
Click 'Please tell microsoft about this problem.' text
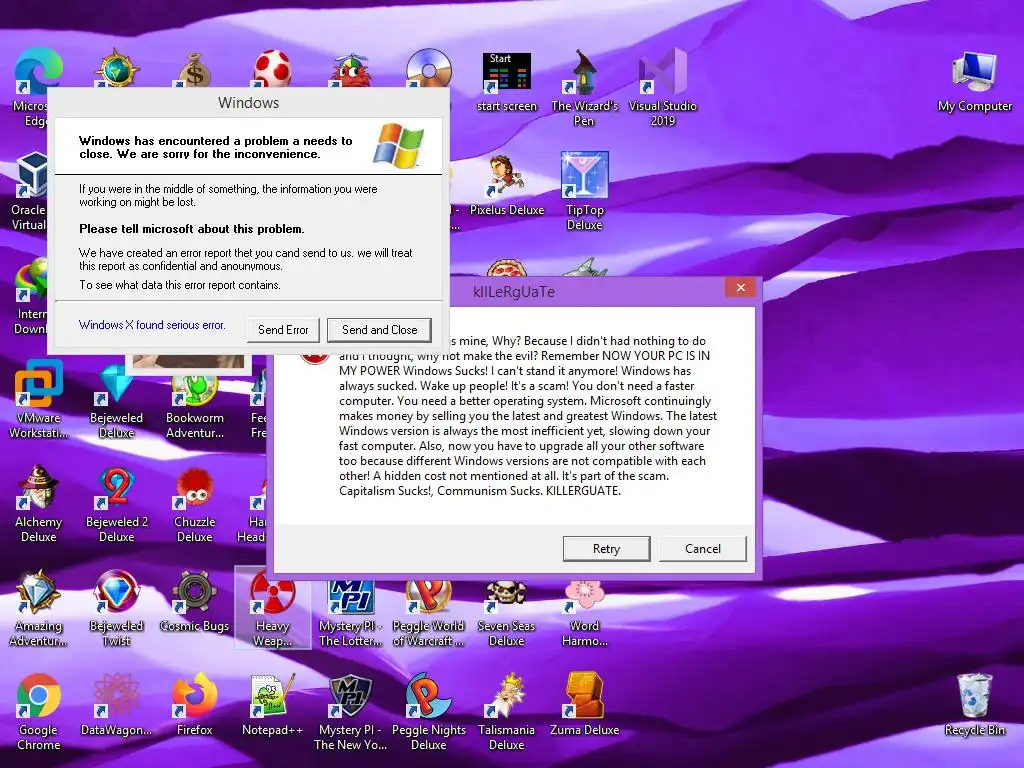point(191,229)
